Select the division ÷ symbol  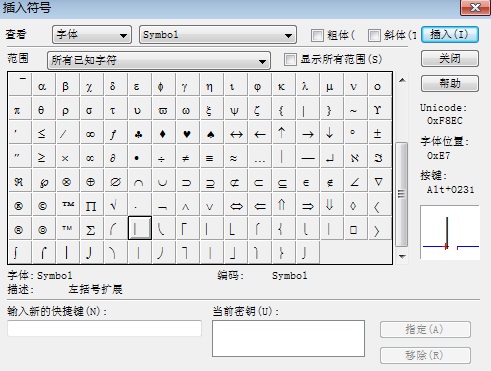(164, 156)
